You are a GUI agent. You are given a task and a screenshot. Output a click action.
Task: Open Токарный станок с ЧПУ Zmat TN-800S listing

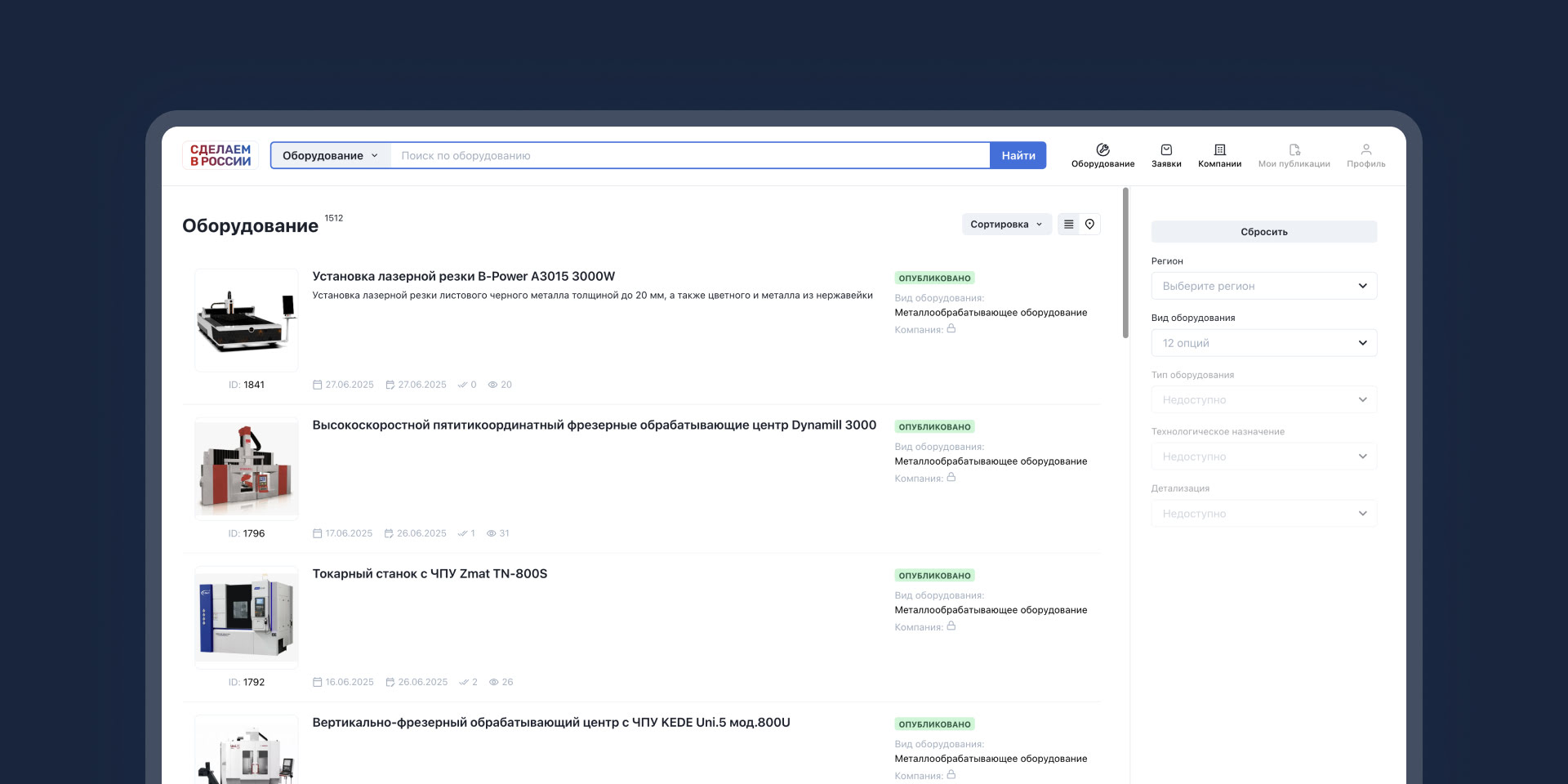[430, 573]
